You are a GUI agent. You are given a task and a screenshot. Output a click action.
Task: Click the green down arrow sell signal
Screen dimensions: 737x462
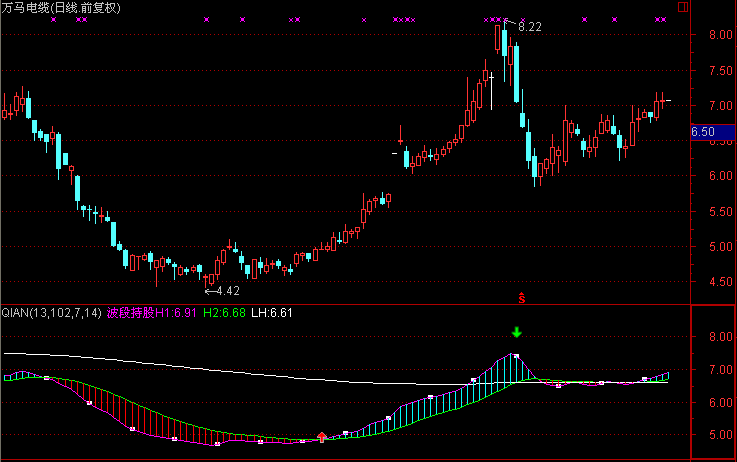516,332
